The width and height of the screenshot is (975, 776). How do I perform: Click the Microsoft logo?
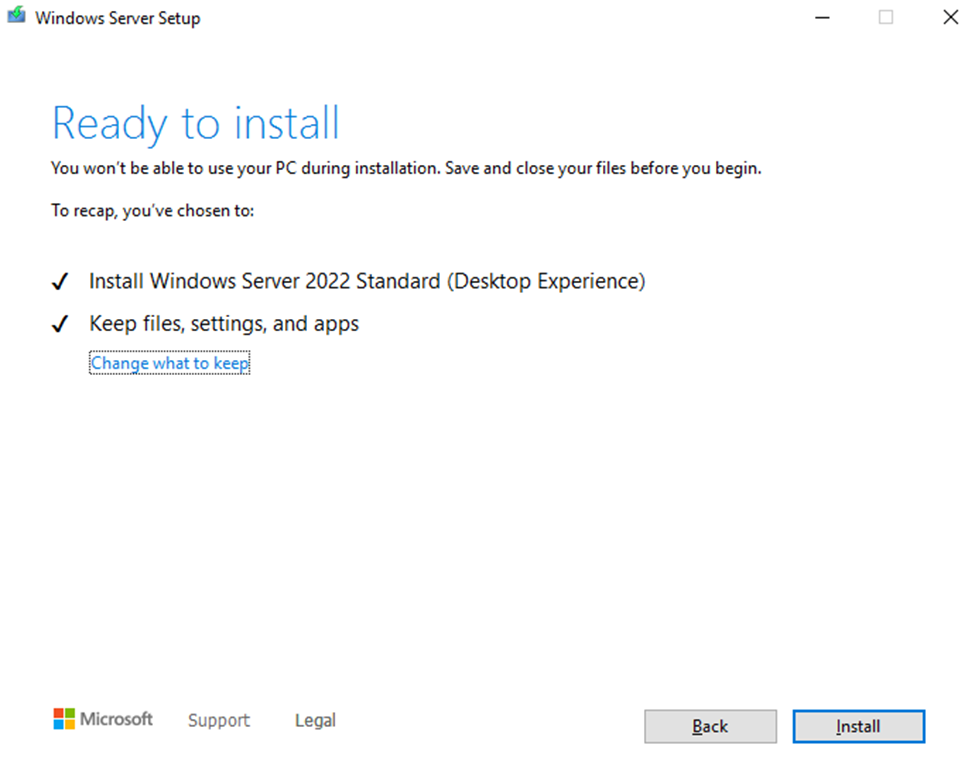(103, 719)
